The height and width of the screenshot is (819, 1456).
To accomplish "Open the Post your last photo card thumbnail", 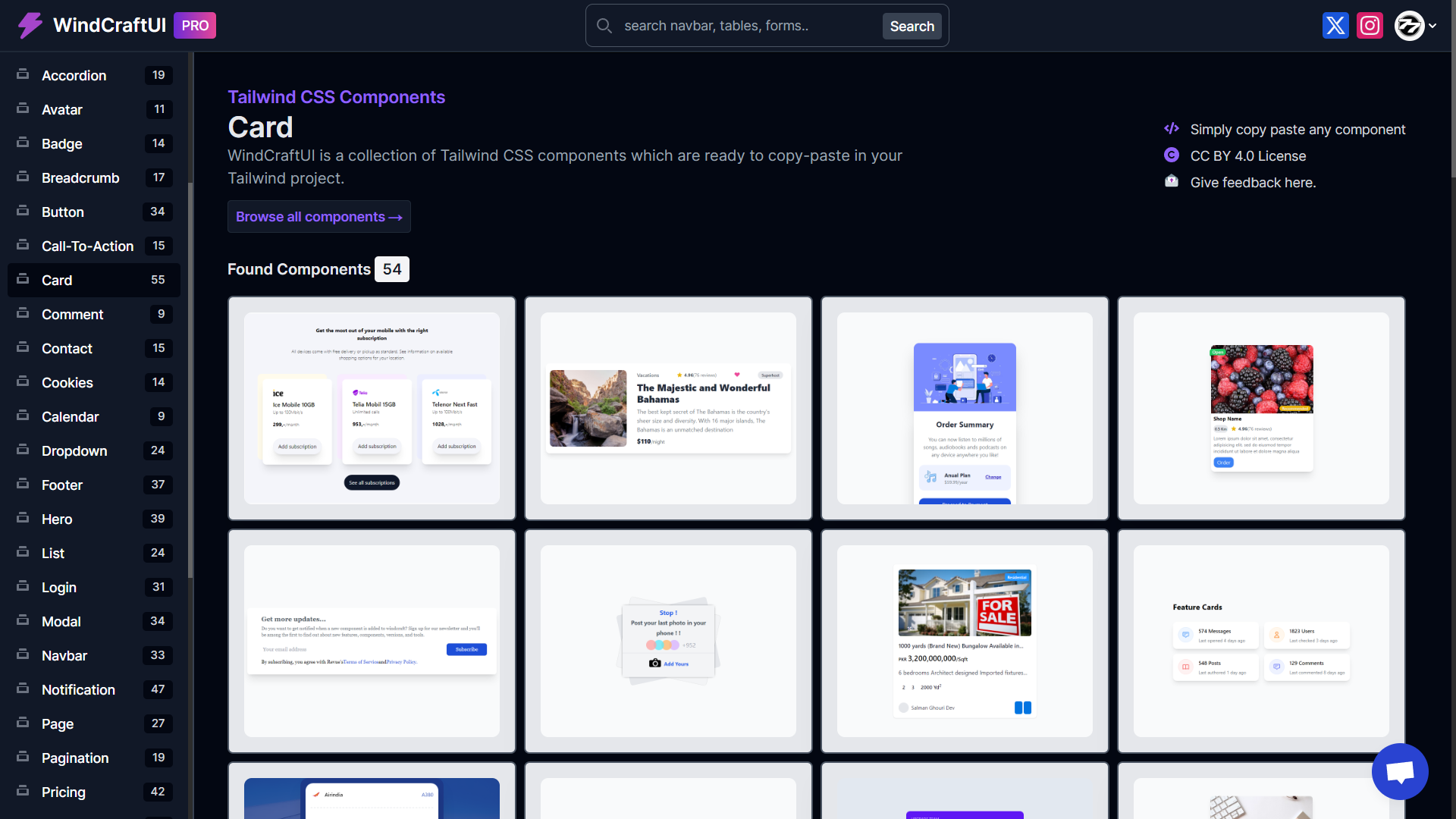I will pyautogui.click(x=668, y=641).
